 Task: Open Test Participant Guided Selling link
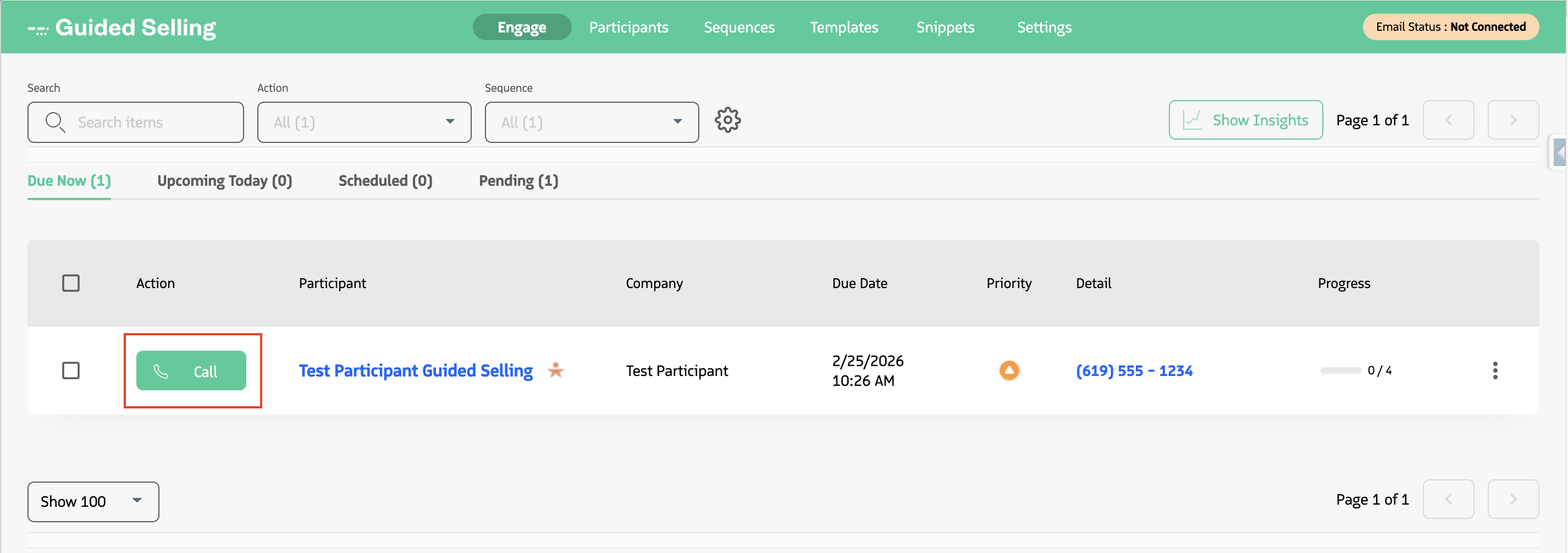[415, 370]
